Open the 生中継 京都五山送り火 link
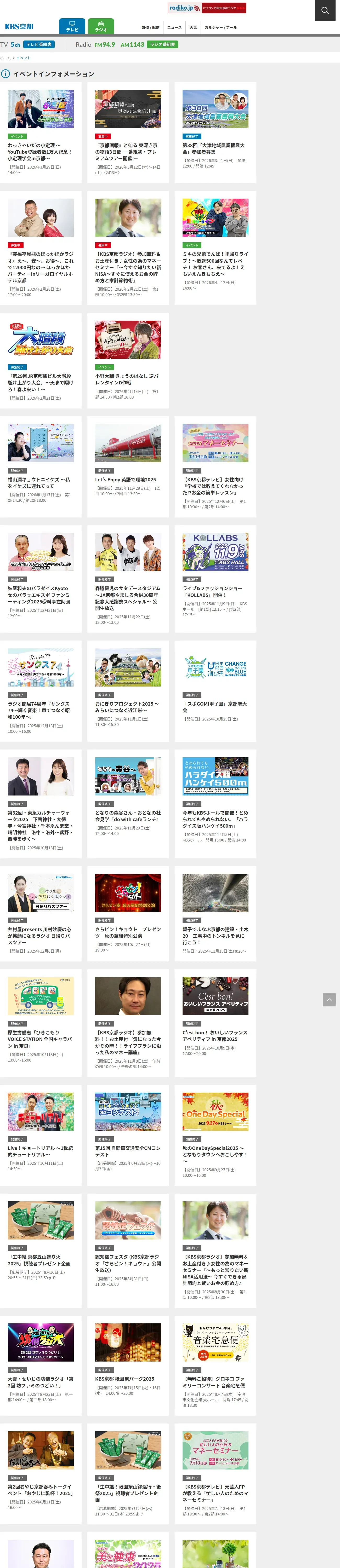Viewport: 340px width, 1568px height. click(x=41, y=1260)
